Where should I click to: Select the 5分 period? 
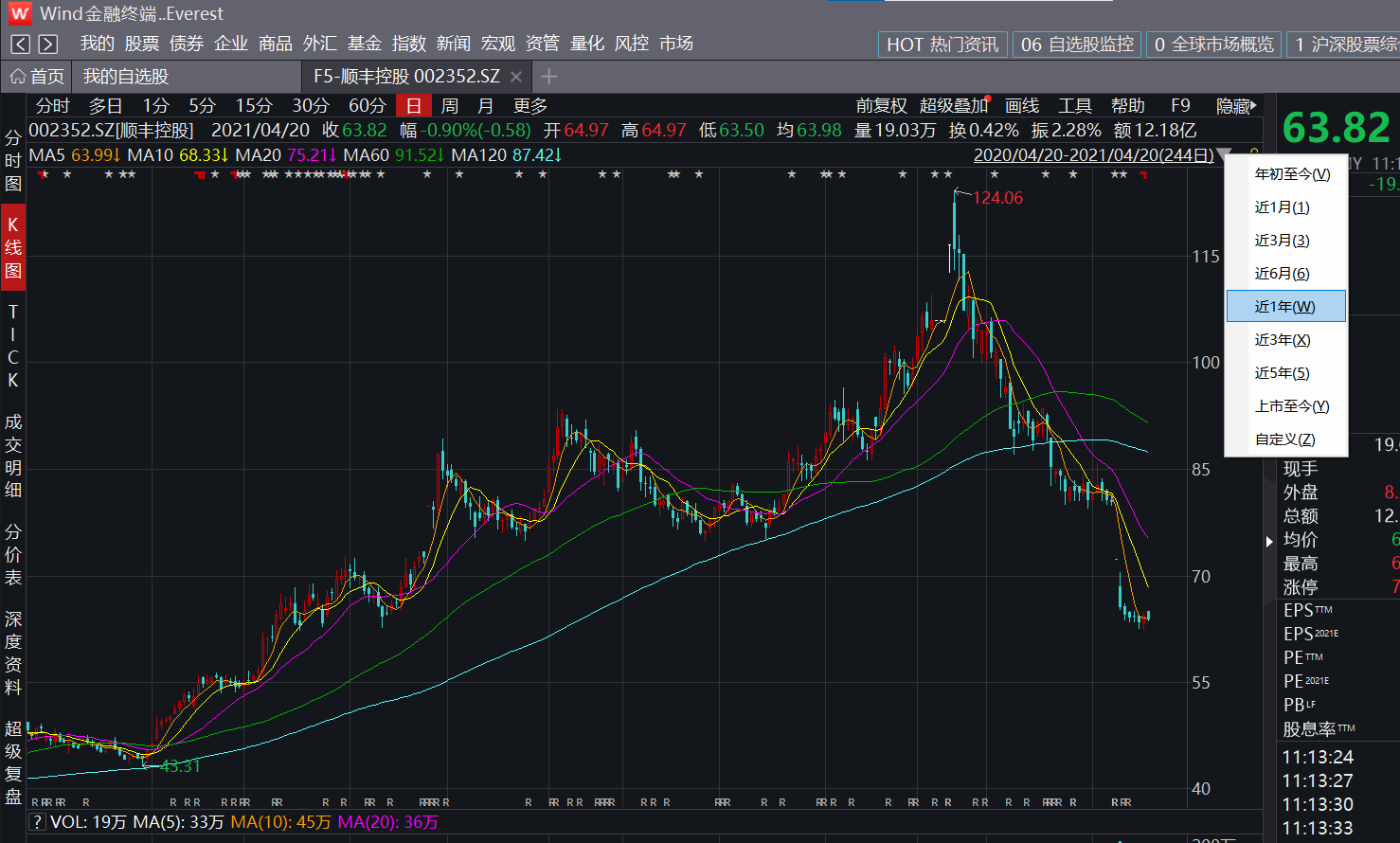pos(202,106)
